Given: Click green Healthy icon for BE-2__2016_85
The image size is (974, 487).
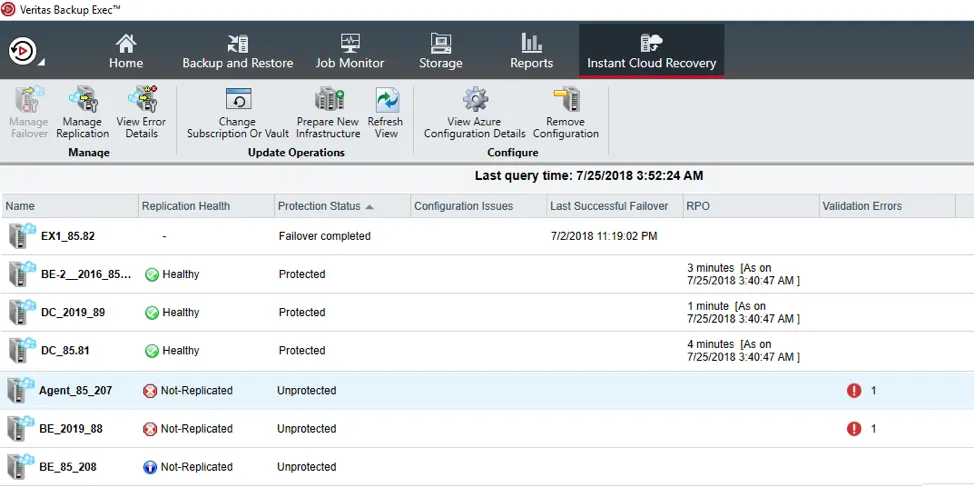Looking at the screenshot, I should click(x=152, y=275).
